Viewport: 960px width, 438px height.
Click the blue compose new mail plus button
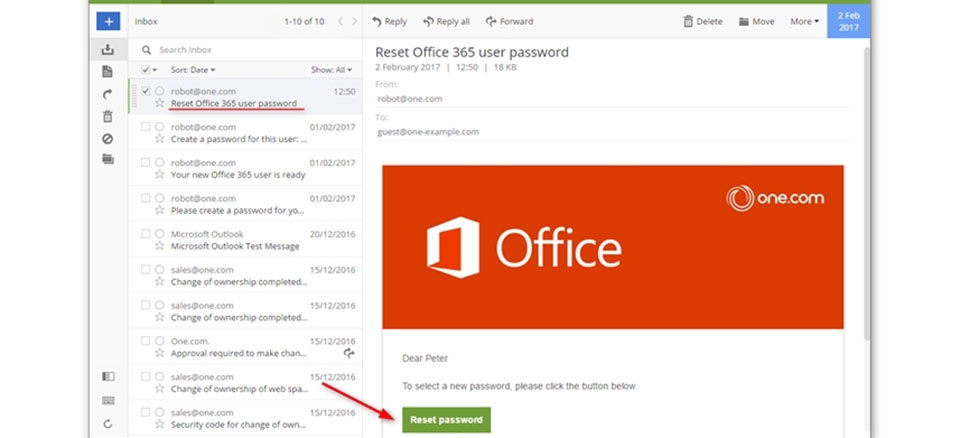coord(108,21)
